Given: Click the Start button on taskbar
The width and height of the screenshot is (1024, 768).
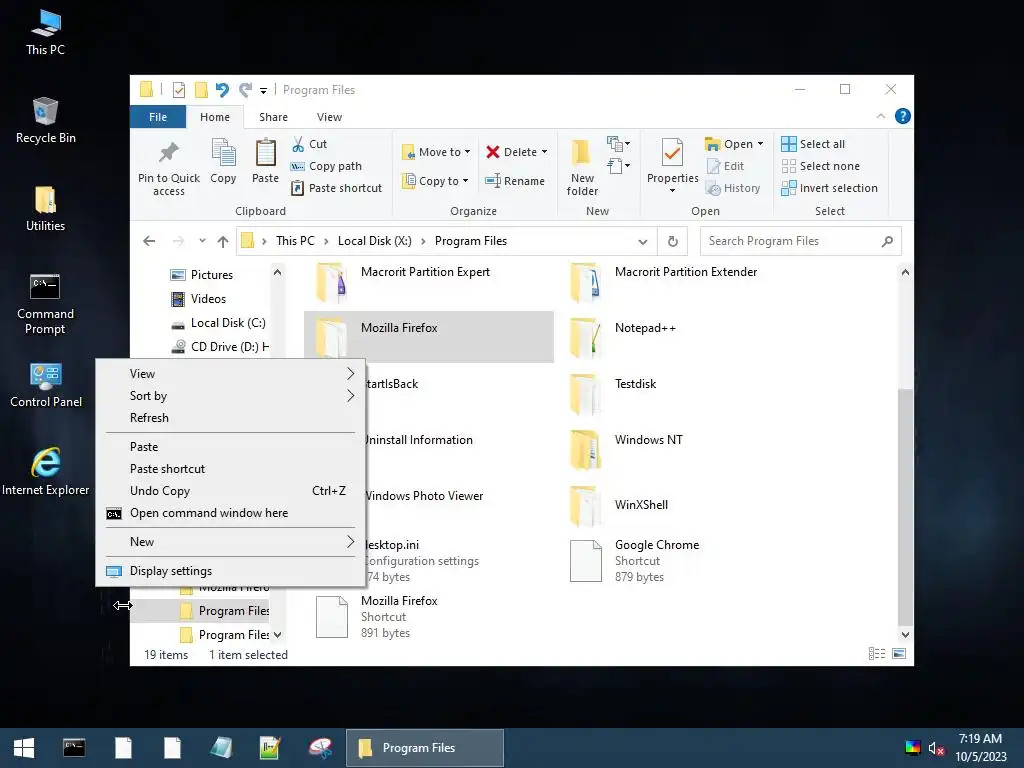Looking at the screenshot, I should click(24, 748).
